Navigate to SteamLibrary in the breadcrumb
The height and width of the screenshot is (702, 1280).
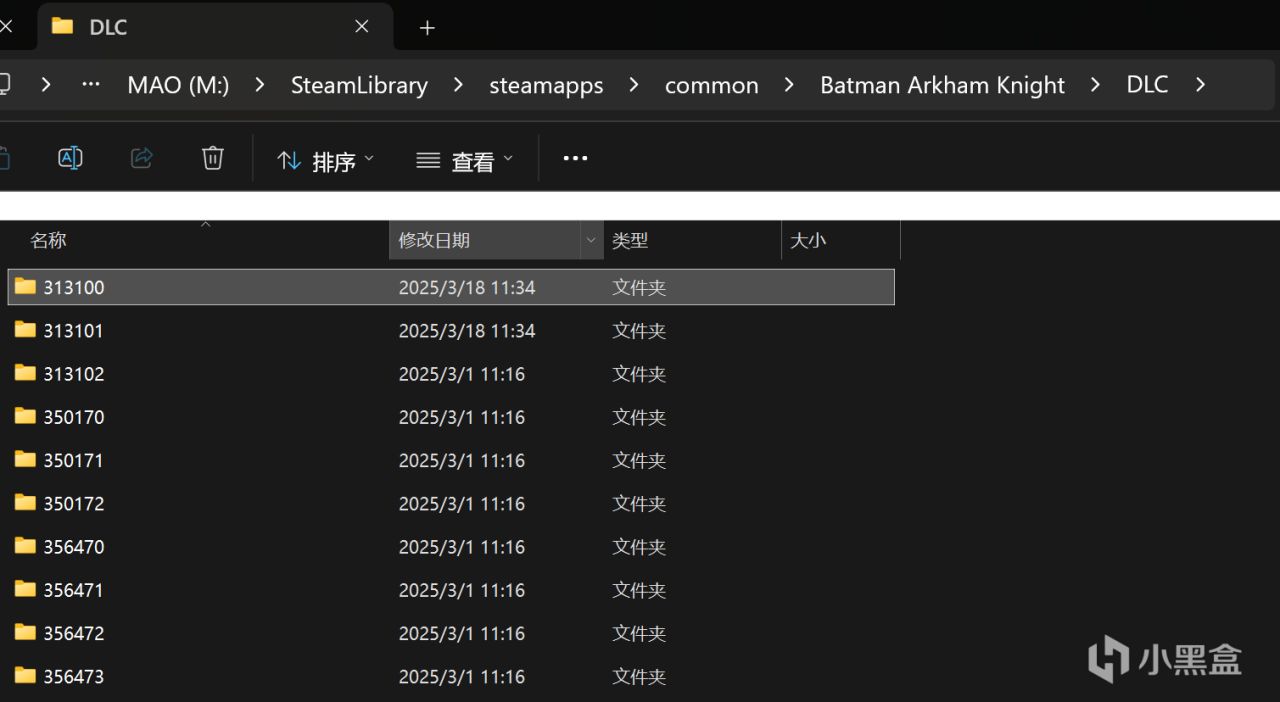point(359,85)
